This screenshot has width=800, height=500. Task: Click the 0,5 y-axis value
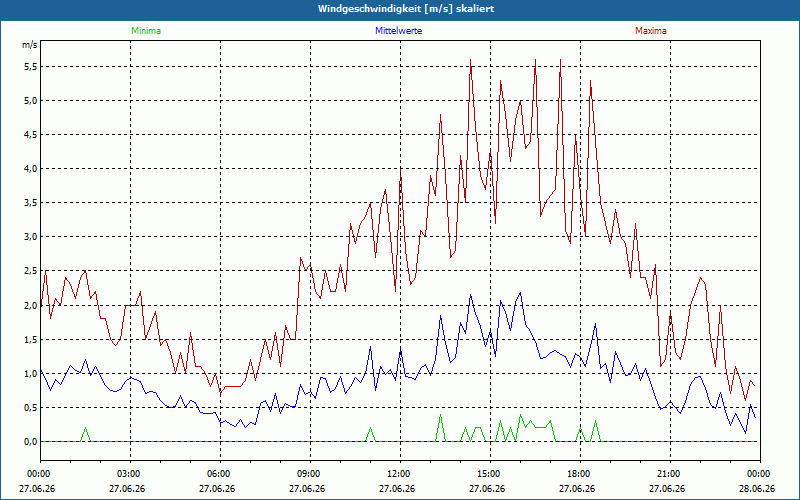[x=31, y=408]
